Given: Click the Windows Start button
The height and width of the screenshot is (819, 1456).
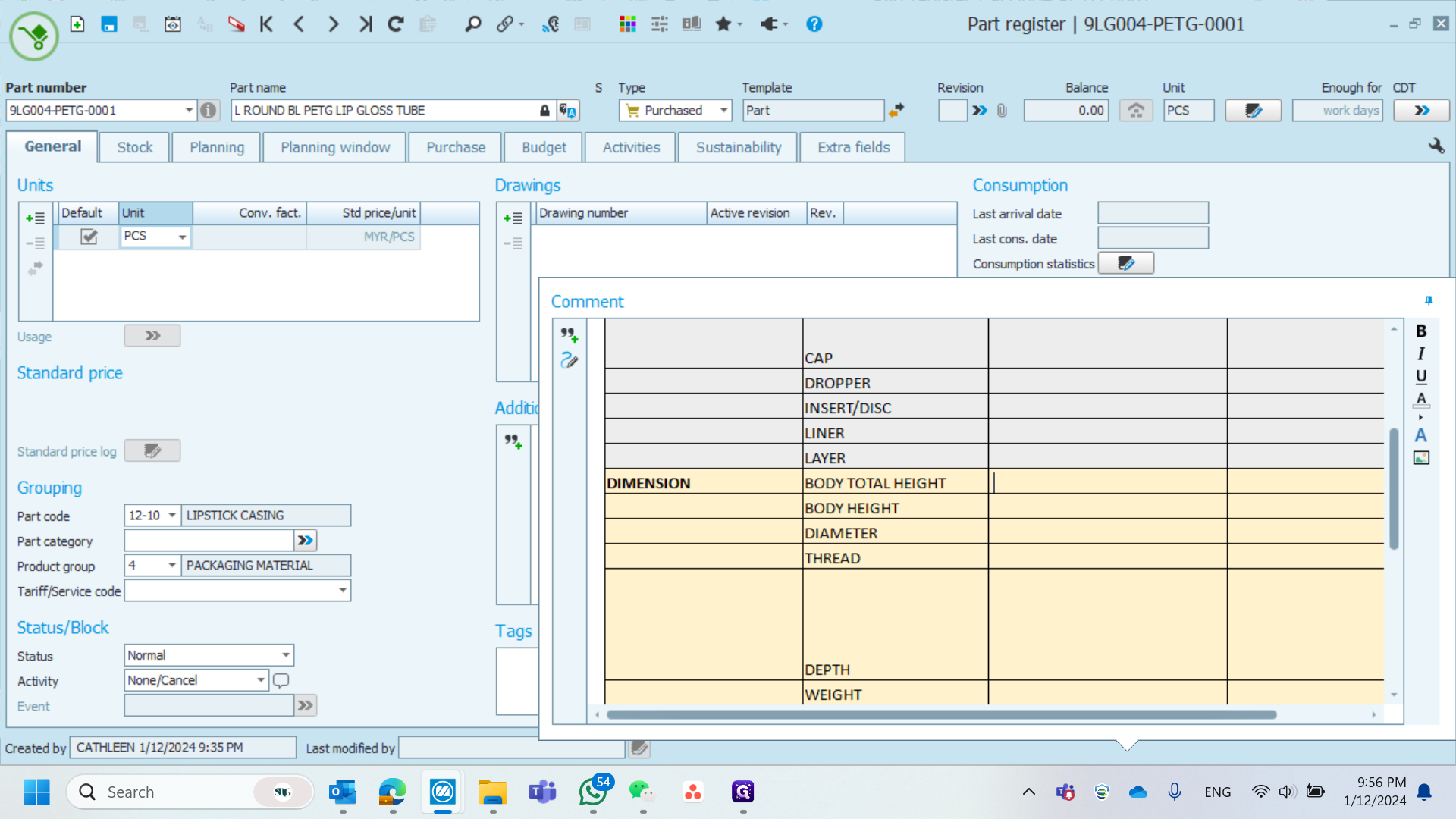Looking at the screenshot, I should click(36, 792).
